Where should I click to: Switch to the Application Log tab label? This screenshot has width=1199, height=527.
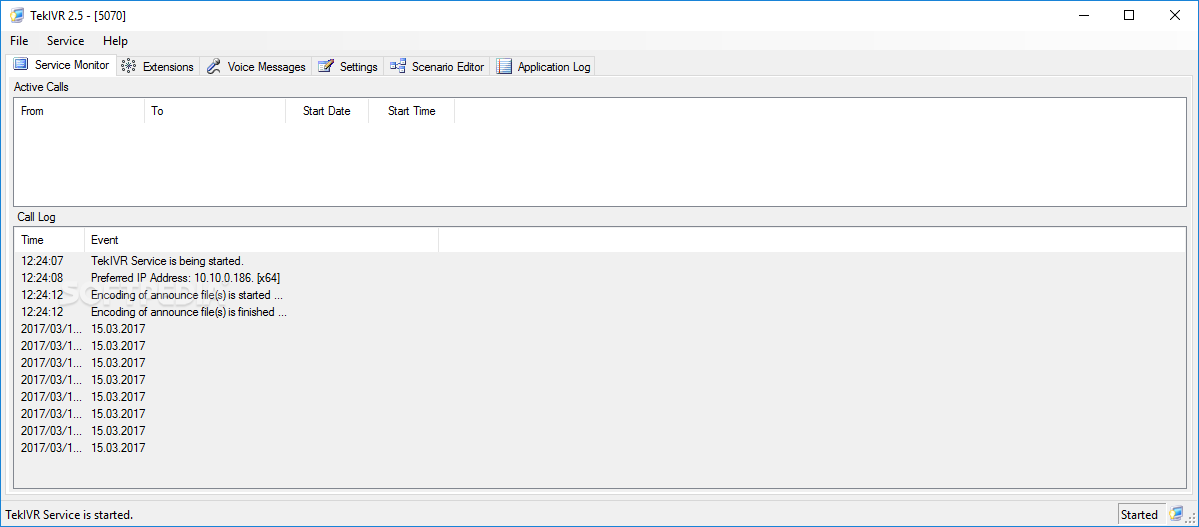[554, 67]
